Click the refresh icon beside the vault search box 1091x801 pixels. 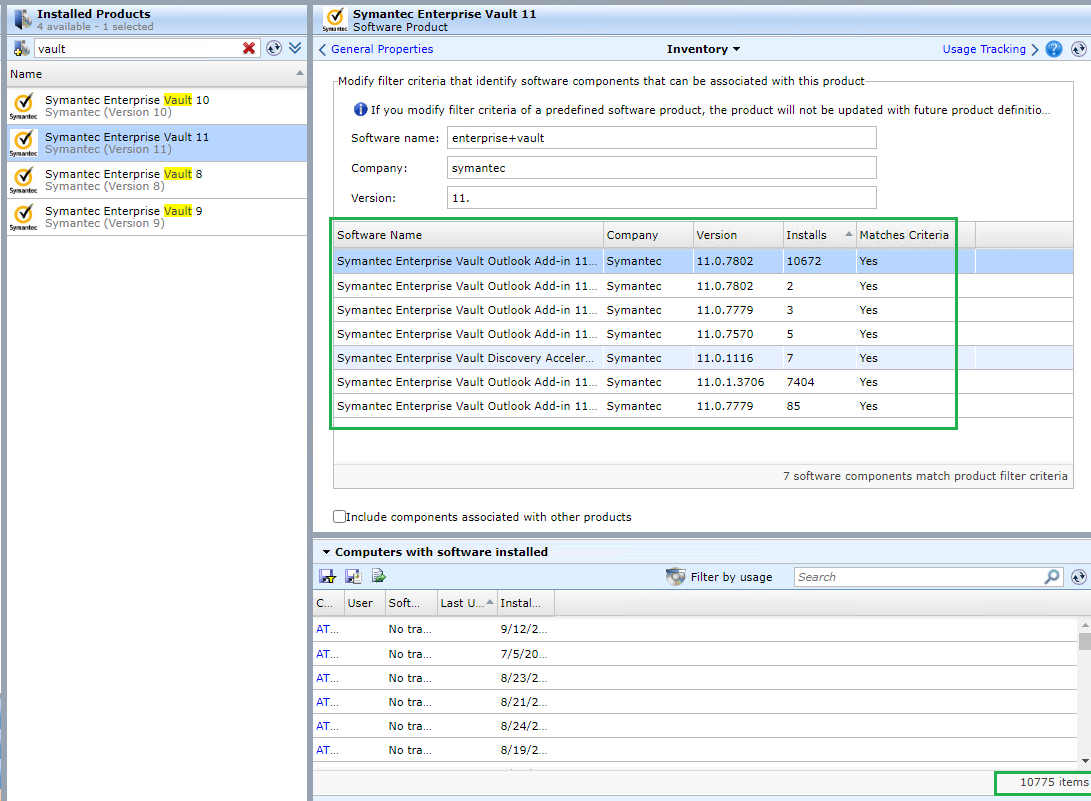(274, 48)
